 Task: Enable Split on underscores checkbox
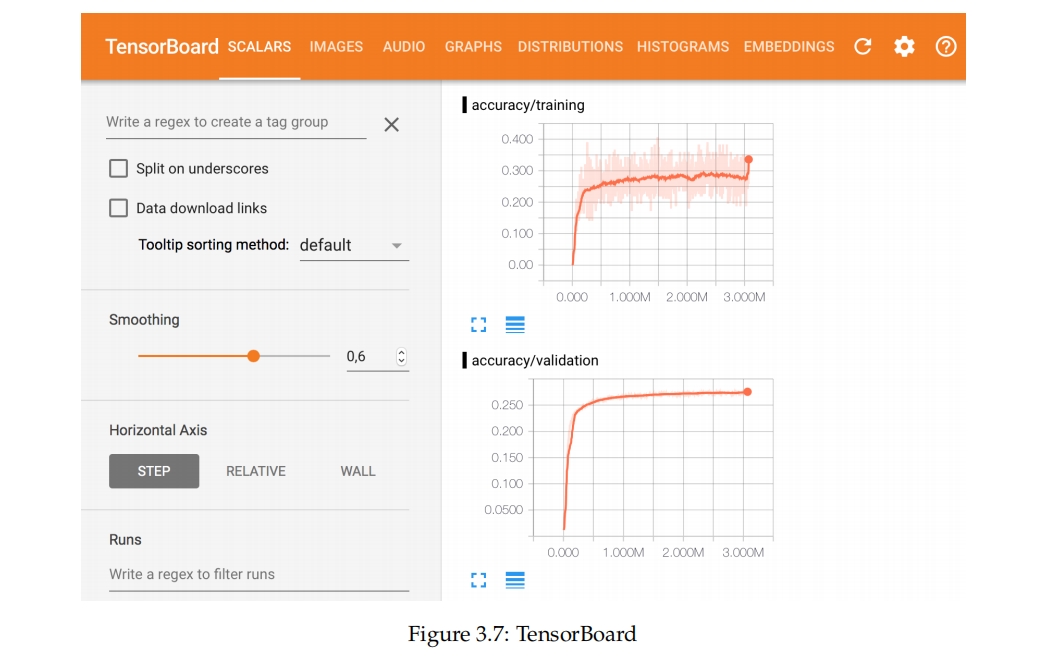pyautogui.click(x=118, y=168)
